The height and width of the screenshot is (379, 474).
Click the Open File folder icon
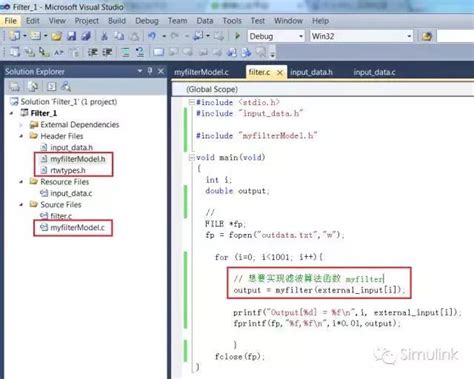[56, 36]
